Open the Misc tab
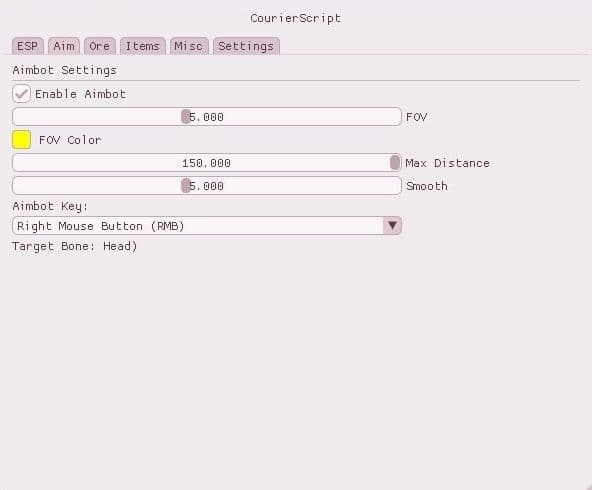Image resolution: width=592 pixels, height=490 pixels. [189, 46]
